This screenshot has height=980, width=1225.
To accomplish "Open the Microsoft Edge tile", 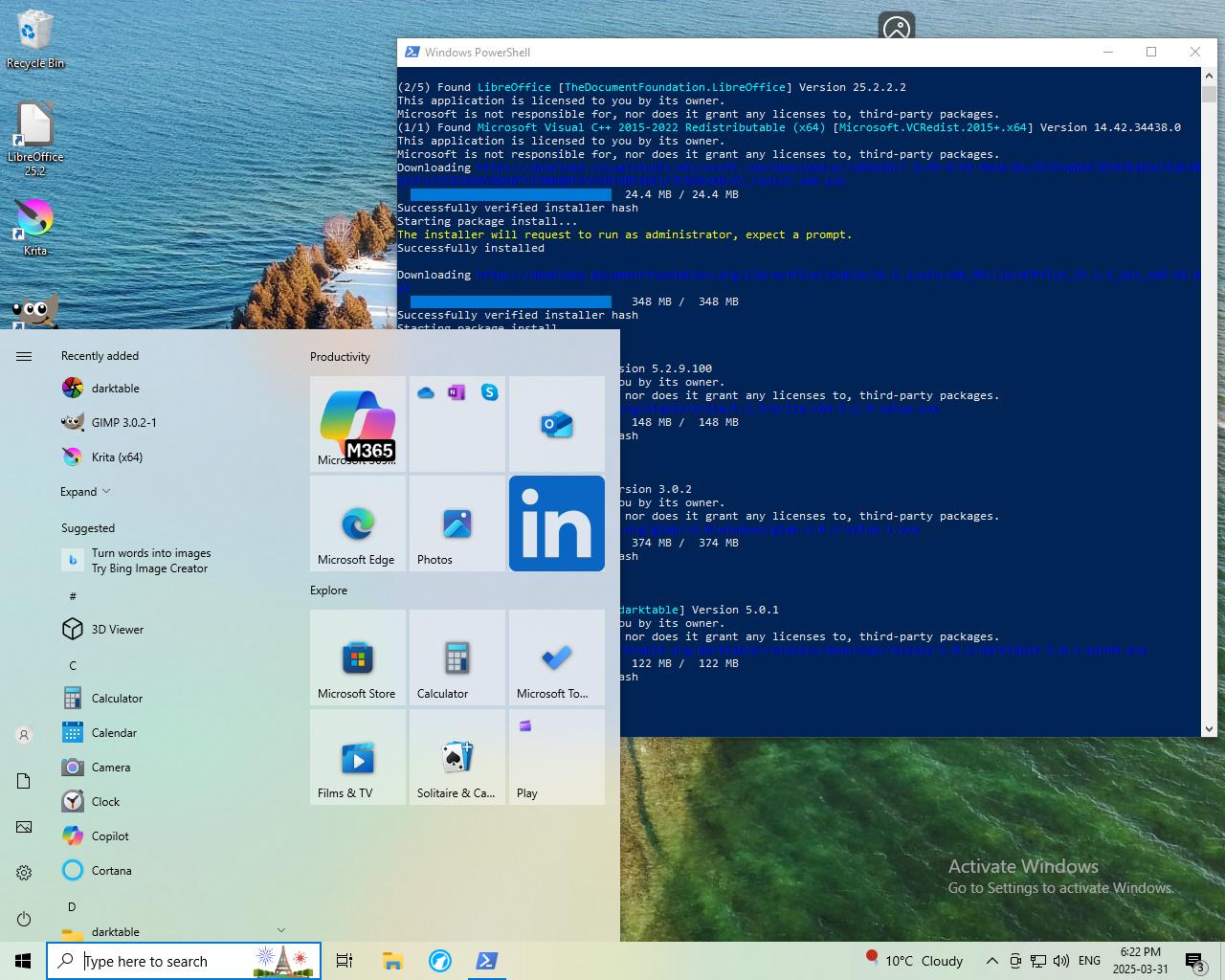I will (358, 523).
